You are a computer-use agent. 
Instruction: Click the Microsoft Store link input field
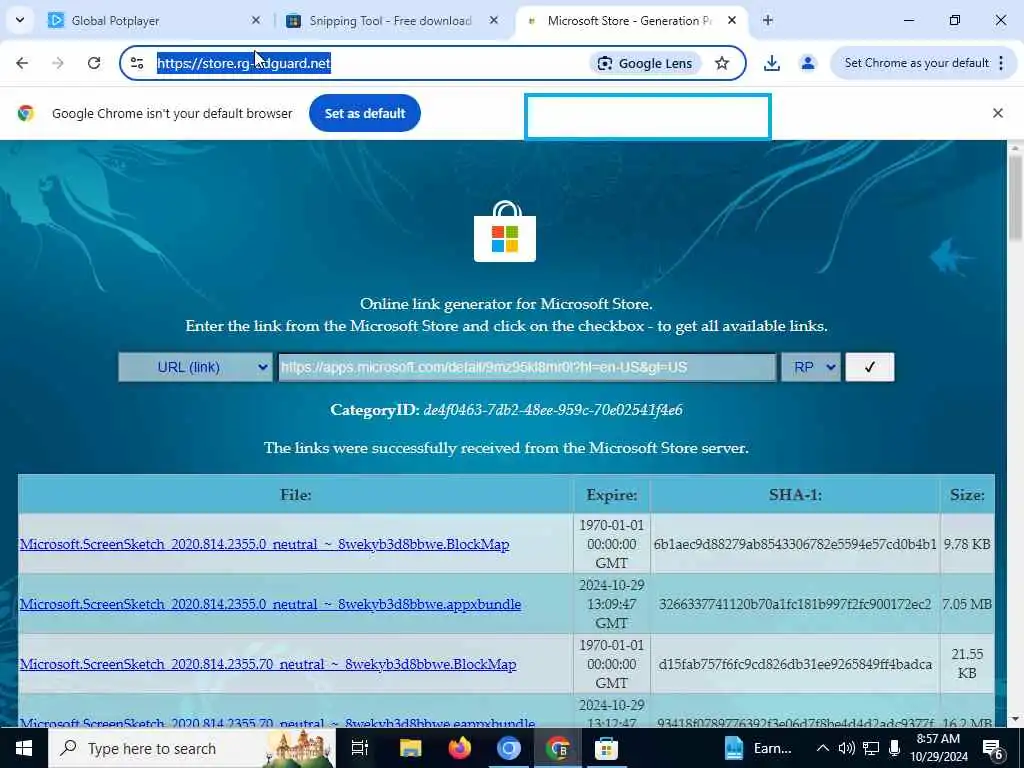(527, 367)
